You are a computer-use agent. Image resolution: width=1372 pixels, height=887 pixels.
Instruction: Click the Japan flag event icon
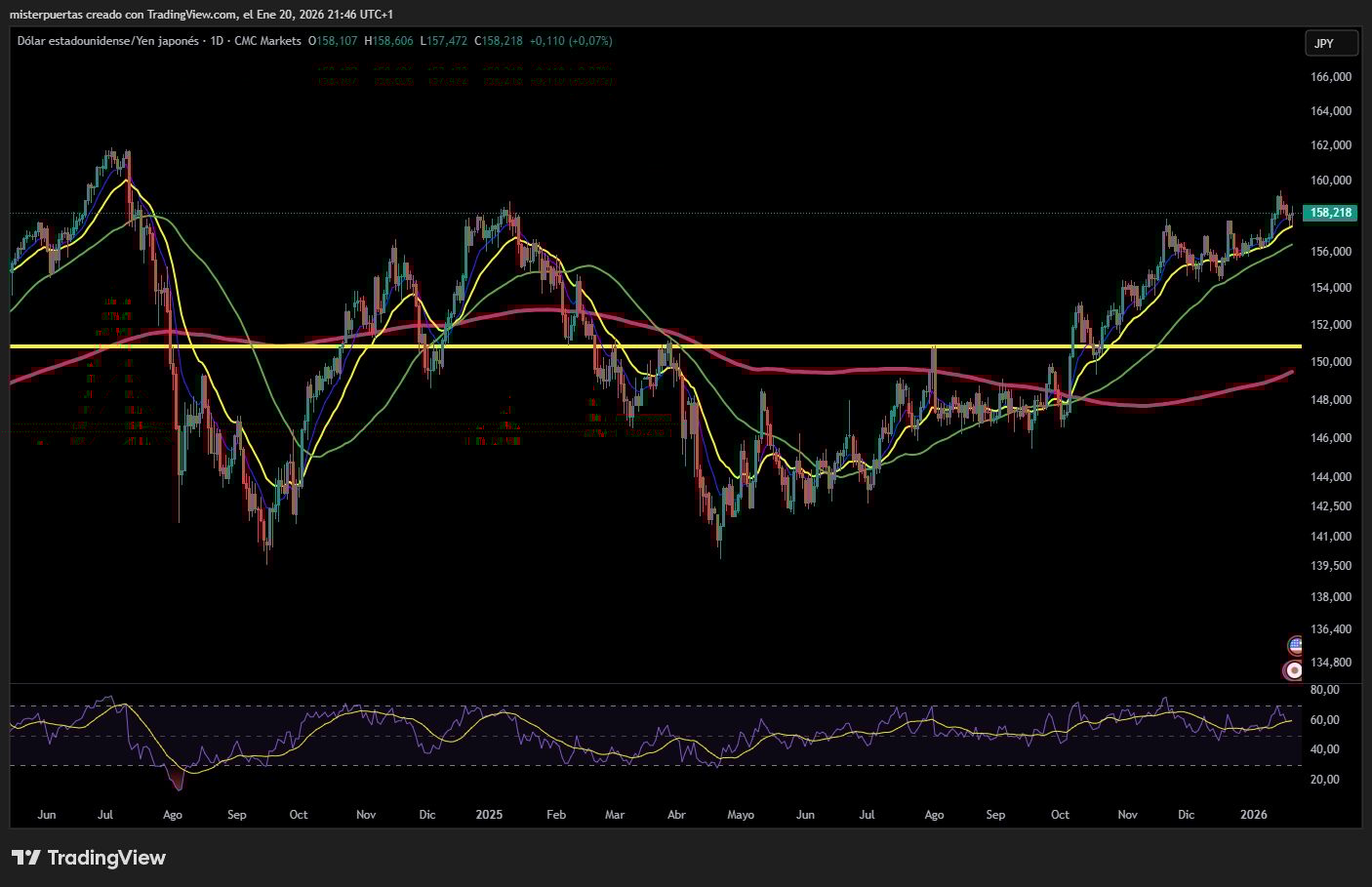point(1295,670)
